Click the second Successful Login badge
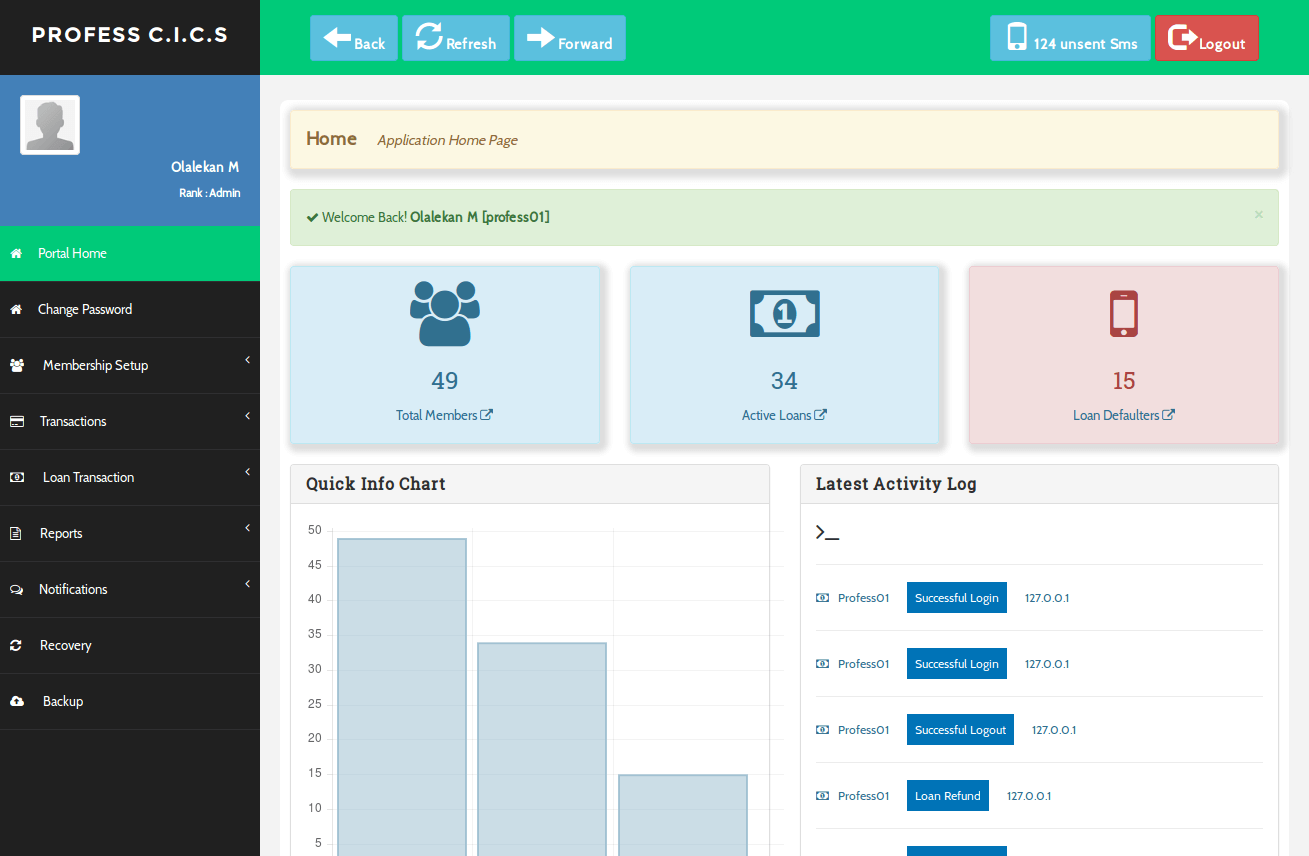 [957, 664]
